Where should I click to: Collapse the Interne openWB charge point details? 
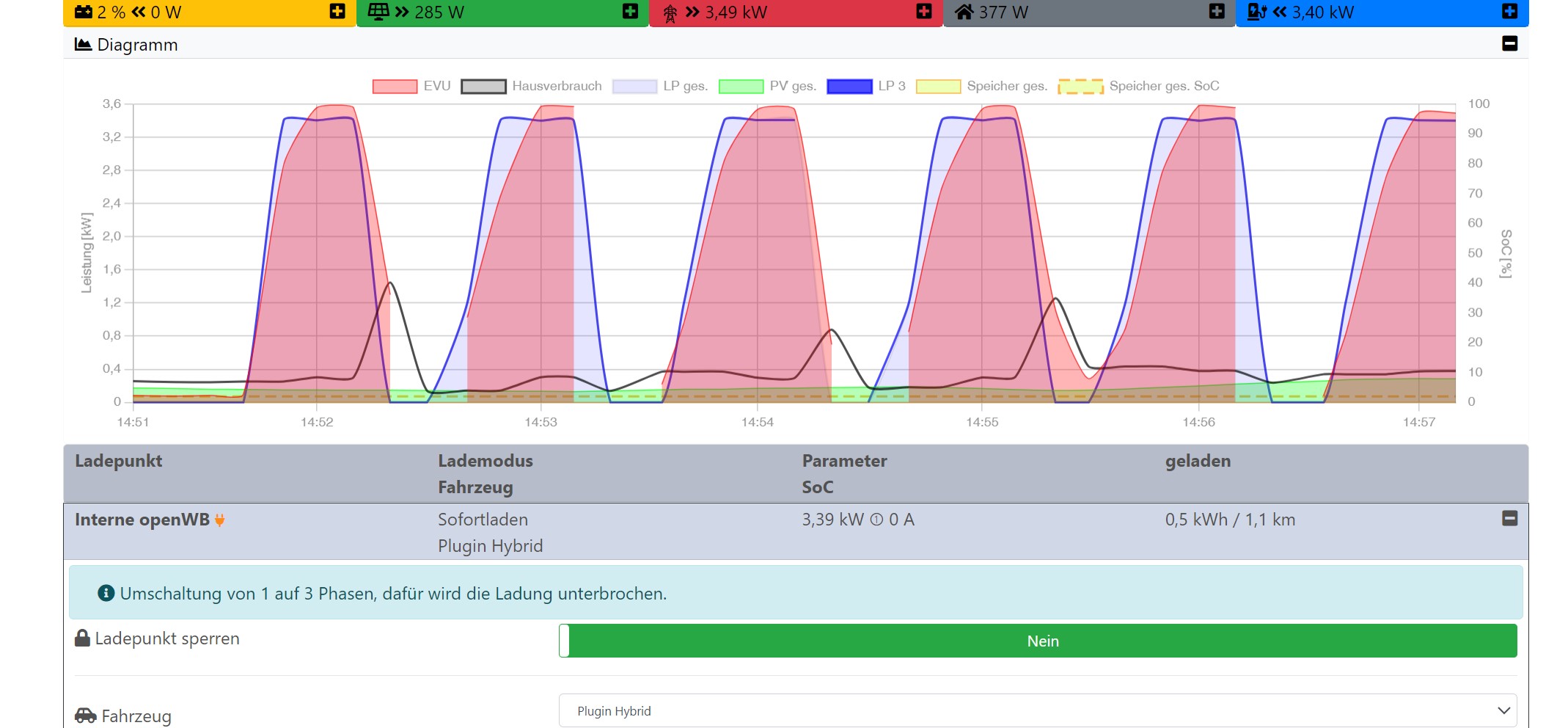click(x=1509, y=519)
